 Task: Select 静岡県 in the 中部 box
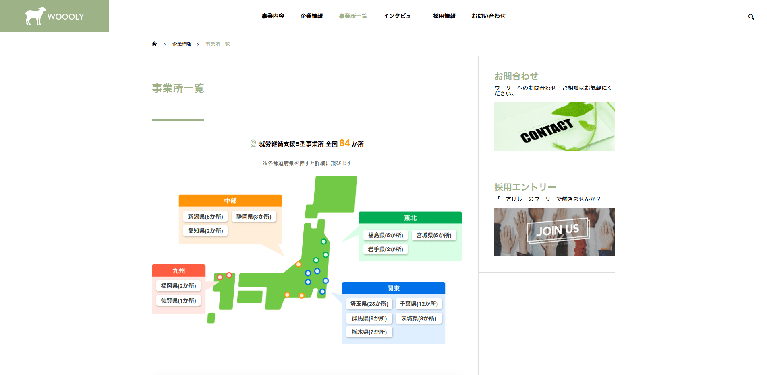pos(254,217)
